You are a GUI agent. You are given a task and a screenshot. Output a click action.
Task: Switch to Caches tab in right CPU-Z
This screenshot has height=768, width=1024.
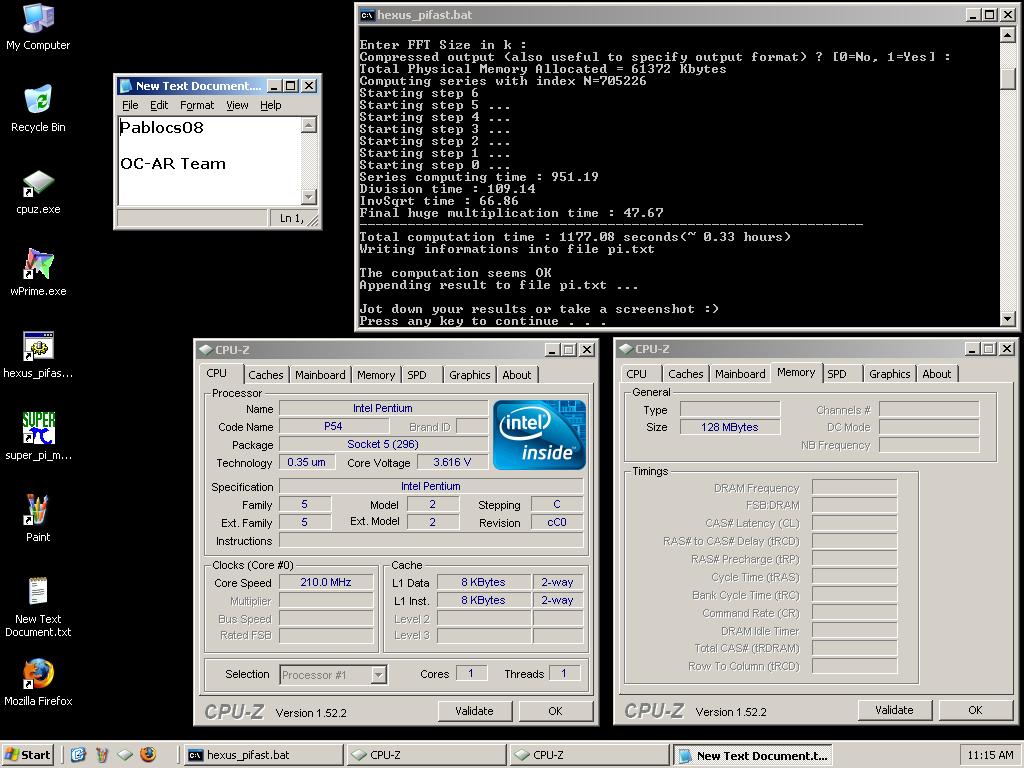pyautogui.click(x=686, y=374)
